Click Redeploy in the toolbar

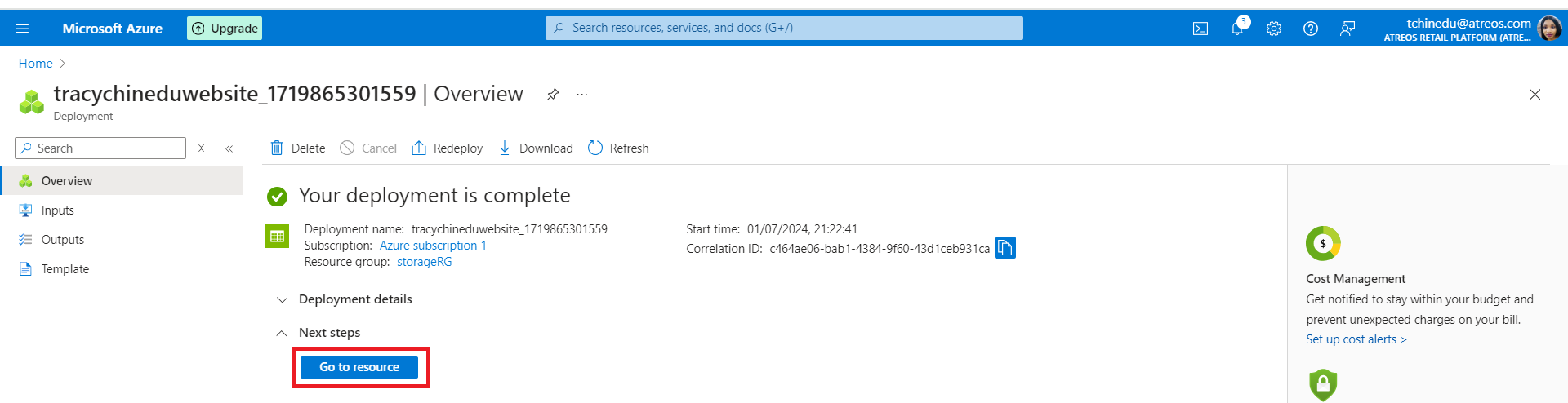pyautogui.click(x=448, y=148)
